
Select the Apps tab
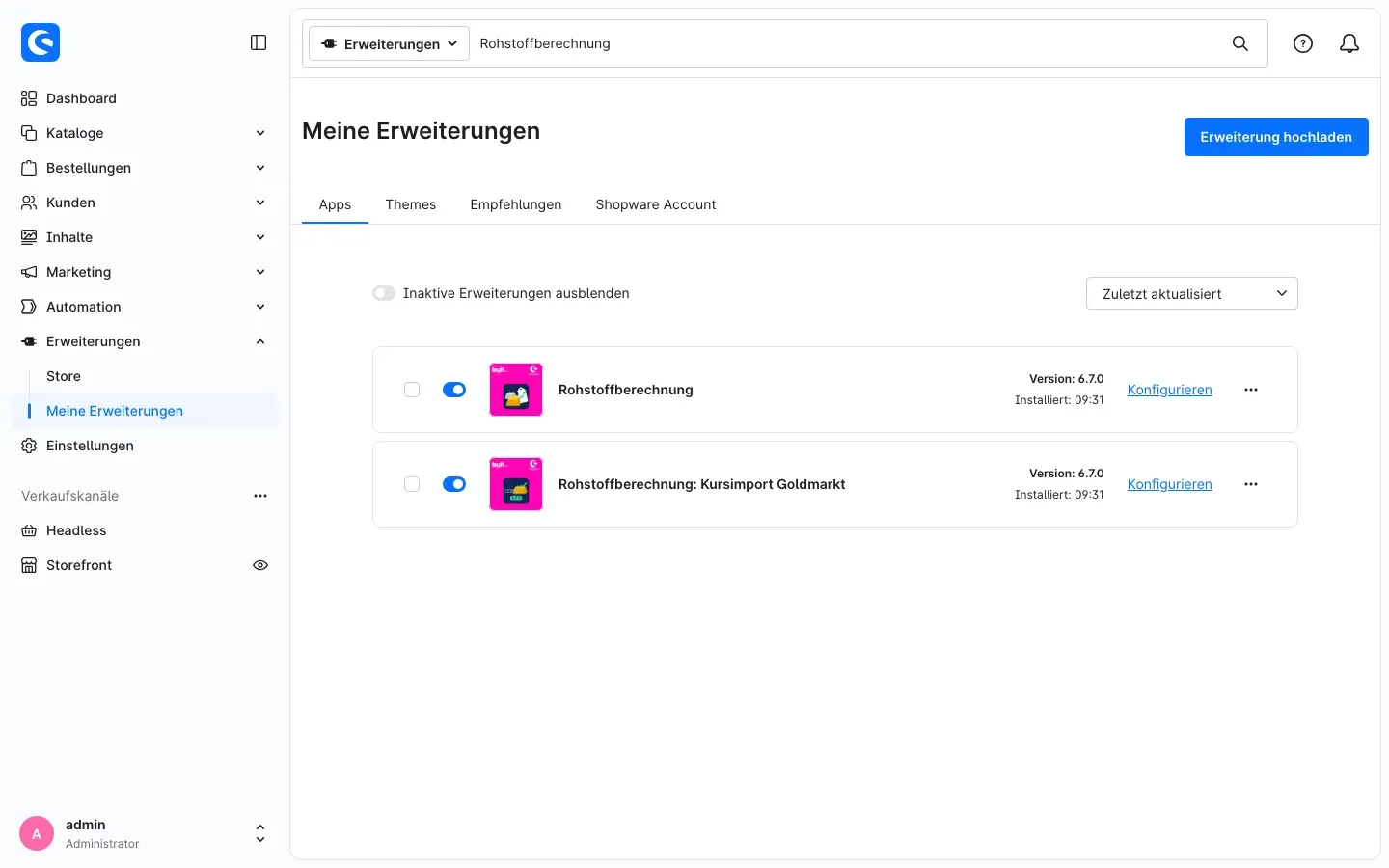click(x=335, y=204)
